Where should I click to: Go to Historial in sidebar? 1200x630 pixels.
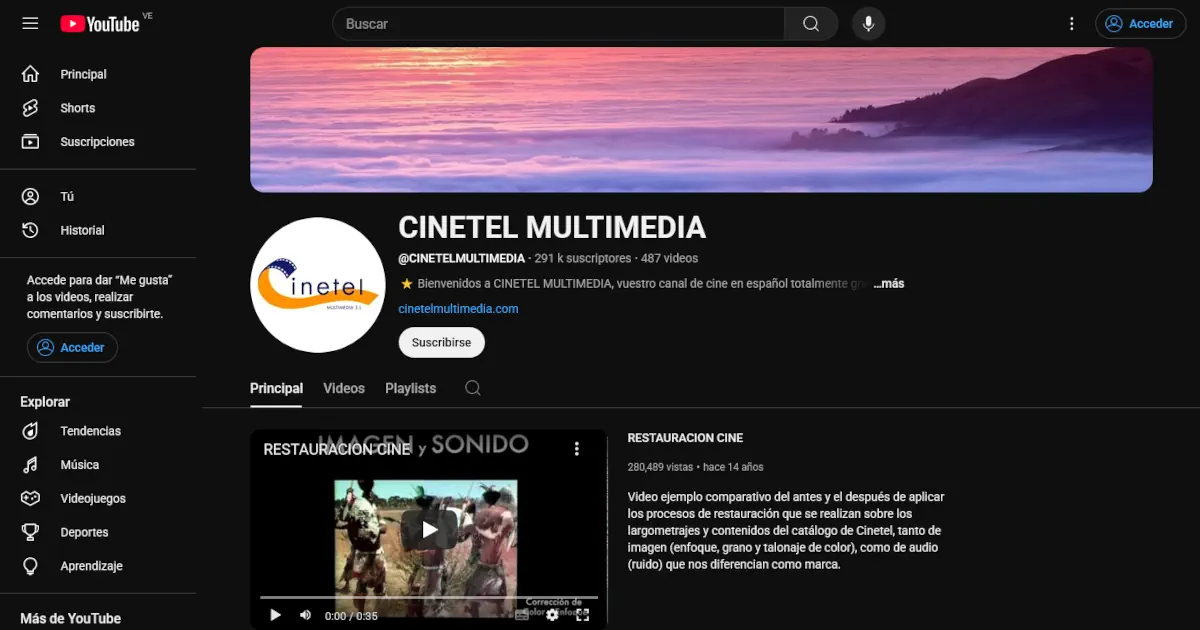click(81, 230)
